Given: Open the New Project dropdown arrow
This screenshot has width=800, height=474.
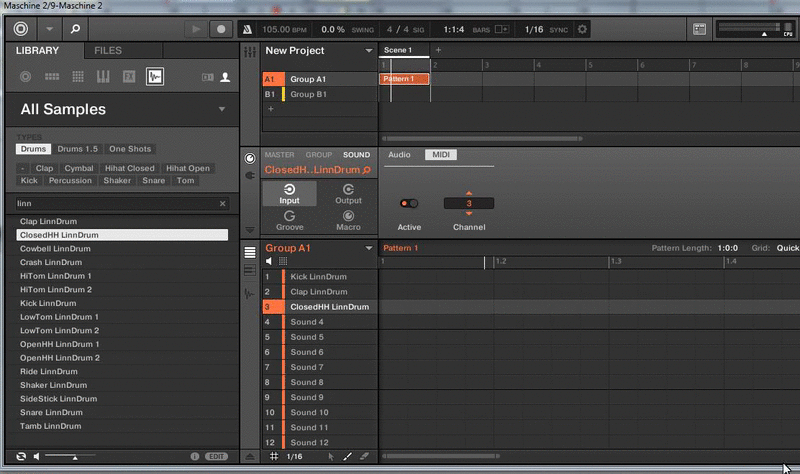Looking at the screenshot, I should pyautogui.click(x=369, y=51).
